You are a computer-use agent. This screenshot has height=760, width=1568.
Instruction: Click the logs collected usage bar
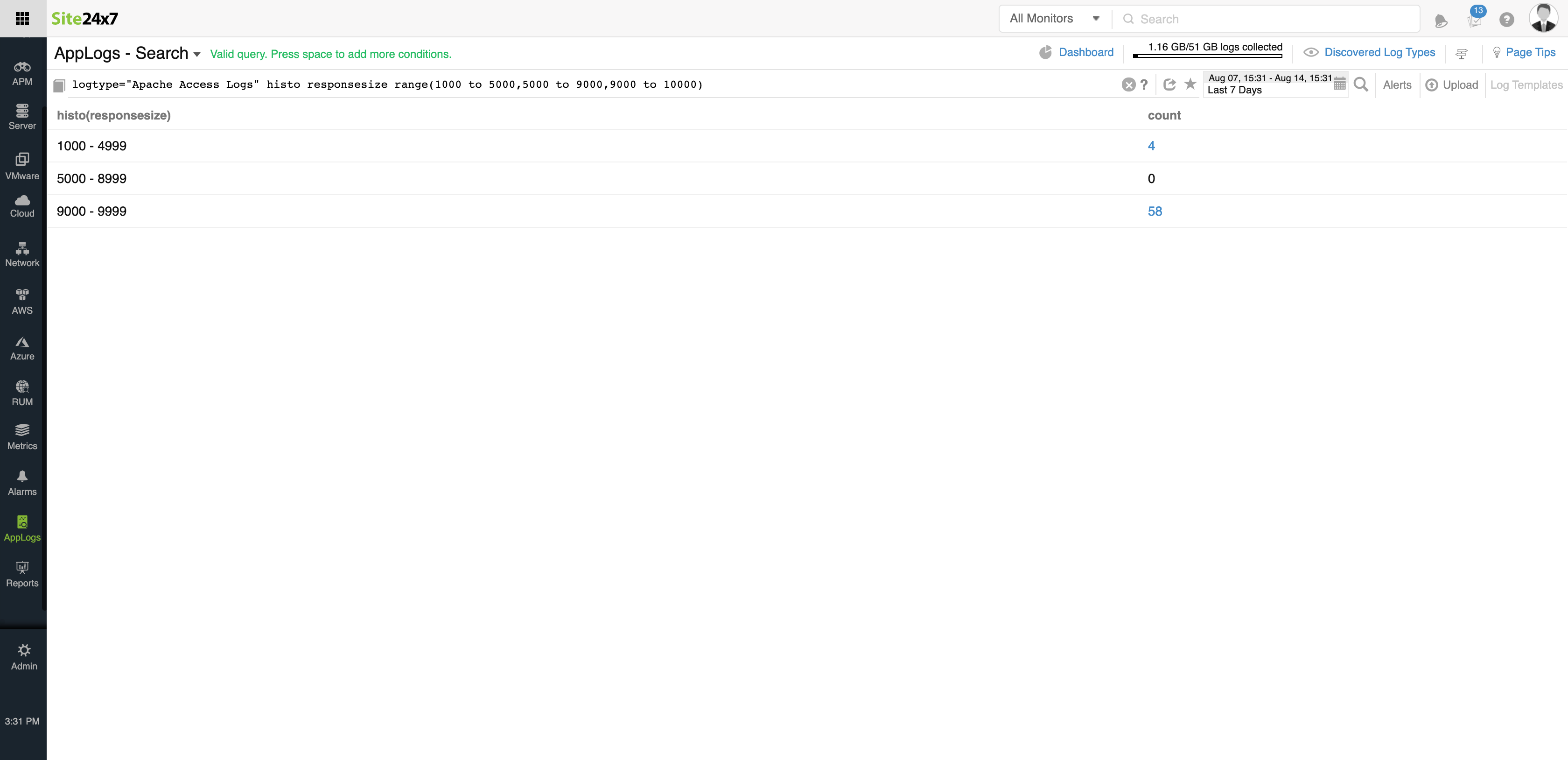click(x=1208, y=56)
